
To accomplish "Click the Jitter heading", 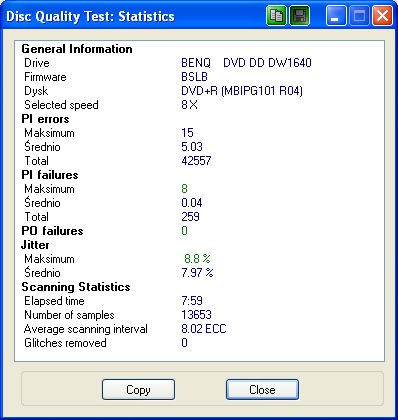I will (35, 245).
